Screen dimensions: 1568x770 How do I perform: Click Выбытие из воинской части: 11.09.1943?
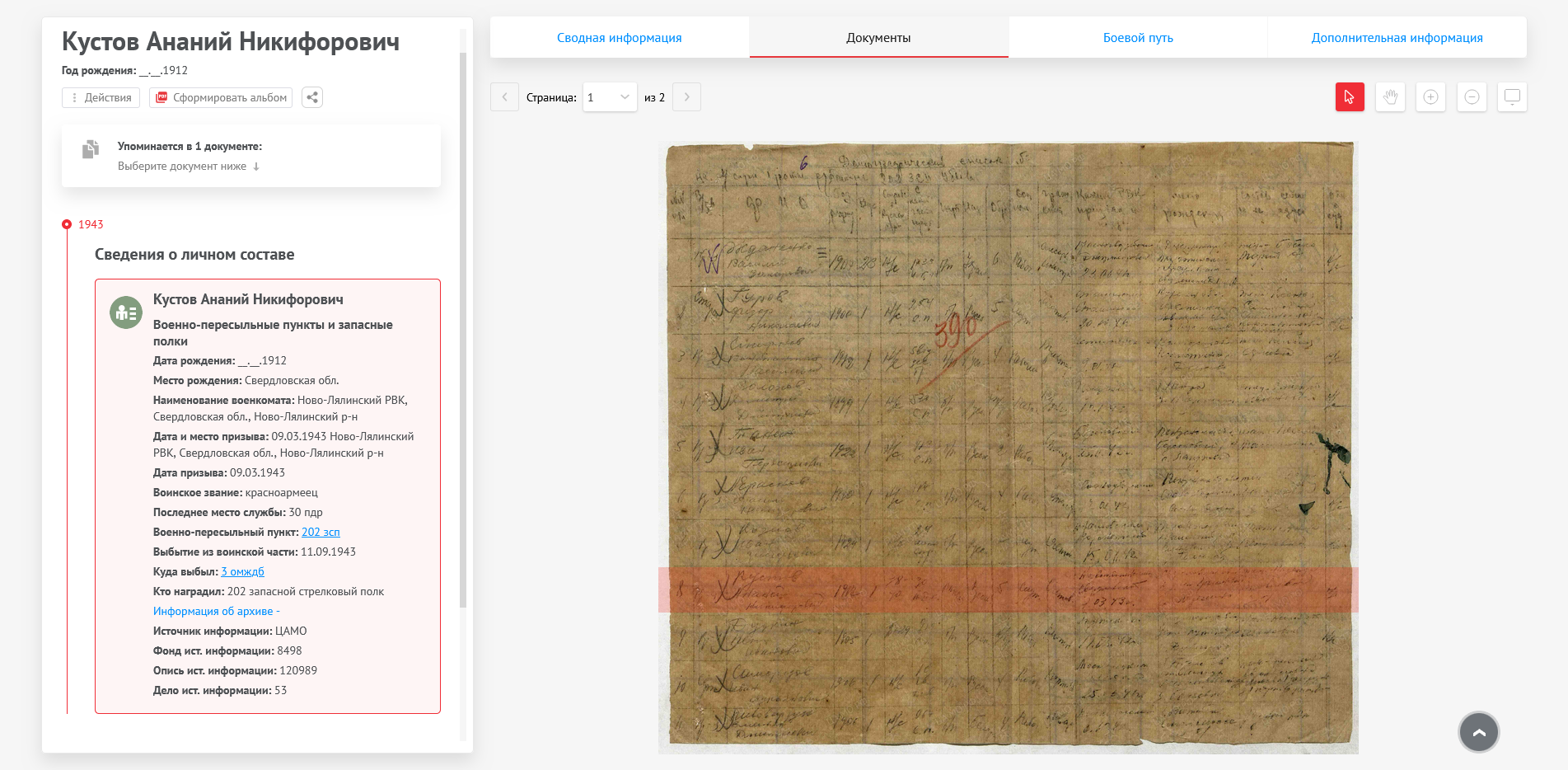(x=255, y=552)
